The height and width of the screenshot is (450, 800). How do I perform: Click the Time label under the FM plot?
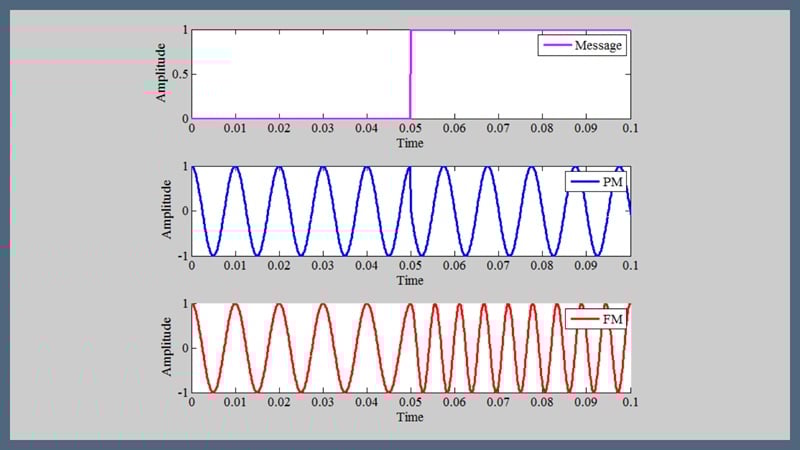pos(410,417)
